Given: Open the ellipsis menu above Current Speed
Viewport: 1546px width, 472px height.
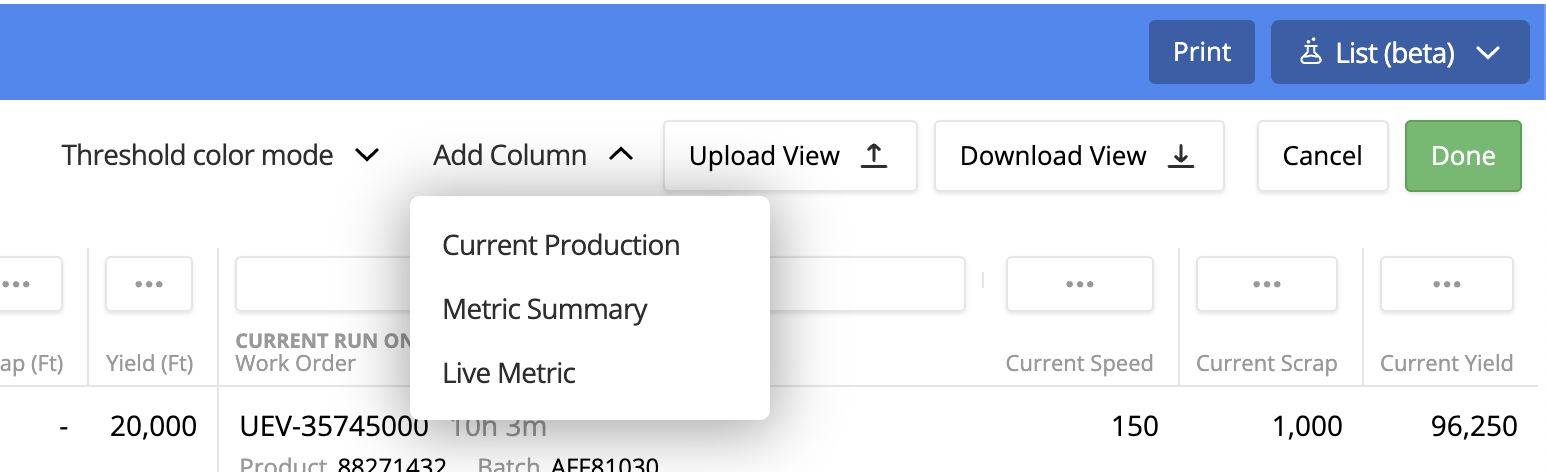Looking at the screenshot, I should coord(1079,284).
